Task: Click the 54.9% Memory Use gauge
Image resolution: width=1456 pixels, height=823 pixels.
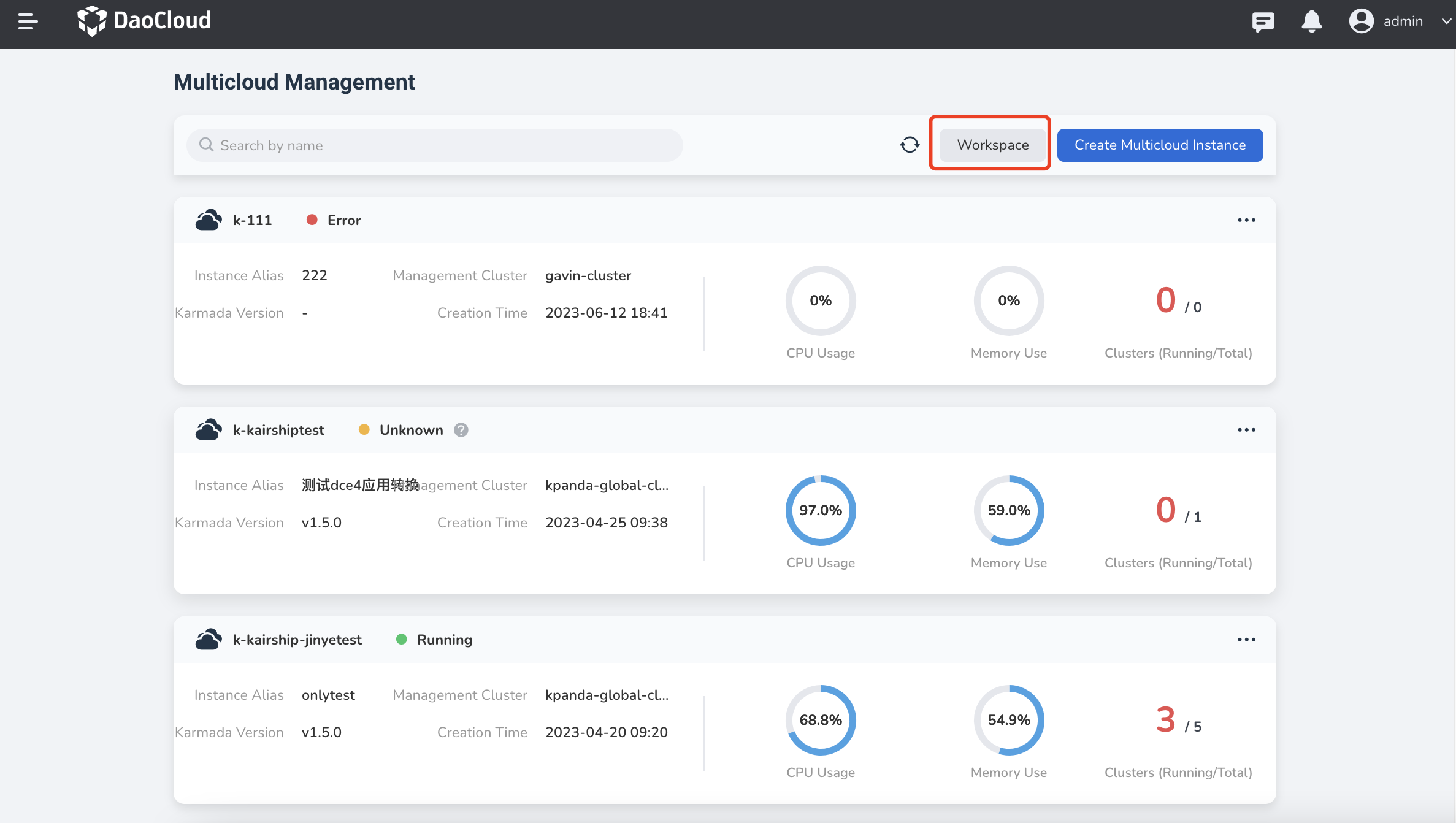Action: [1009, 720]
